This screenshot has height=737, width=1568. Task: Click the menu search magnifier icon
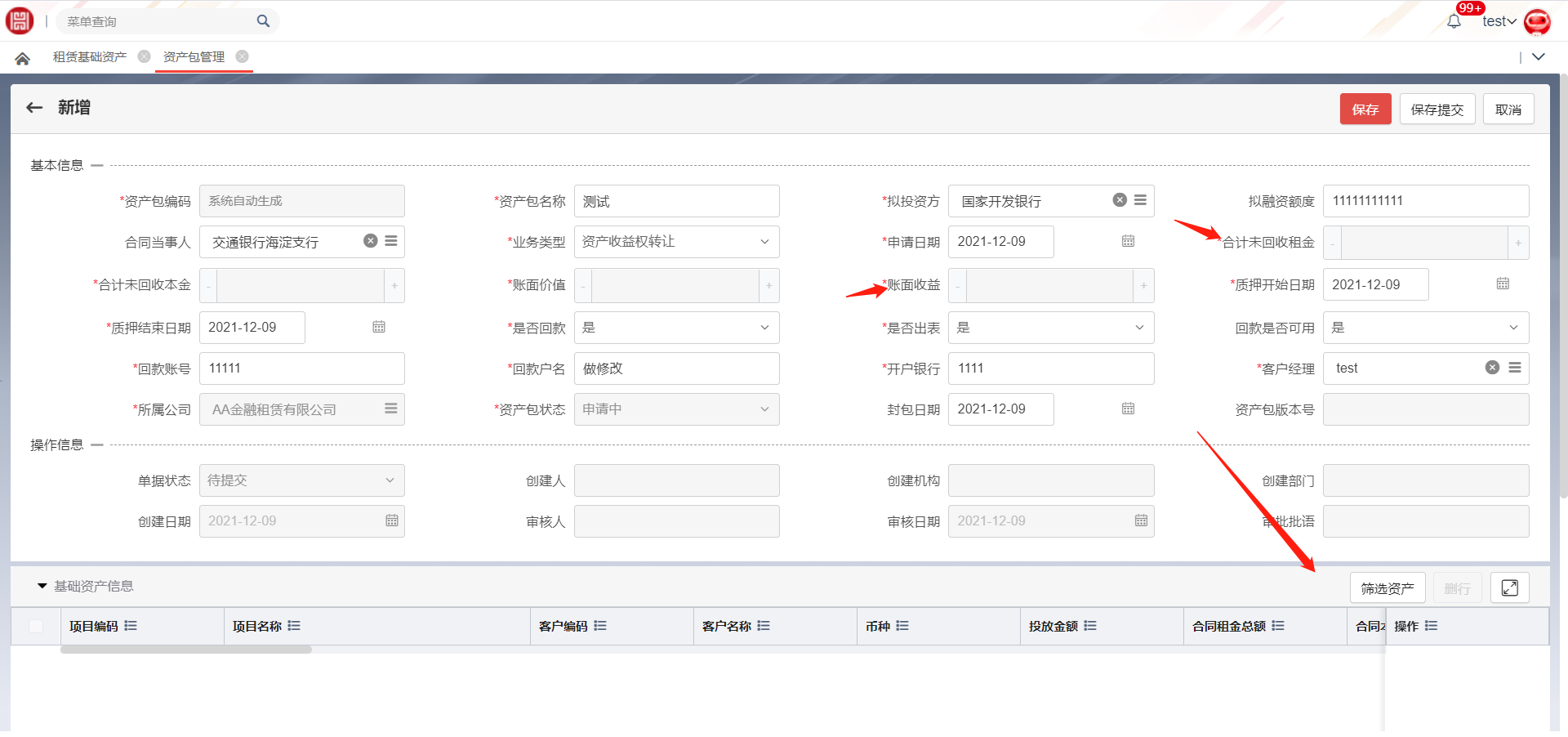point(263,21)
